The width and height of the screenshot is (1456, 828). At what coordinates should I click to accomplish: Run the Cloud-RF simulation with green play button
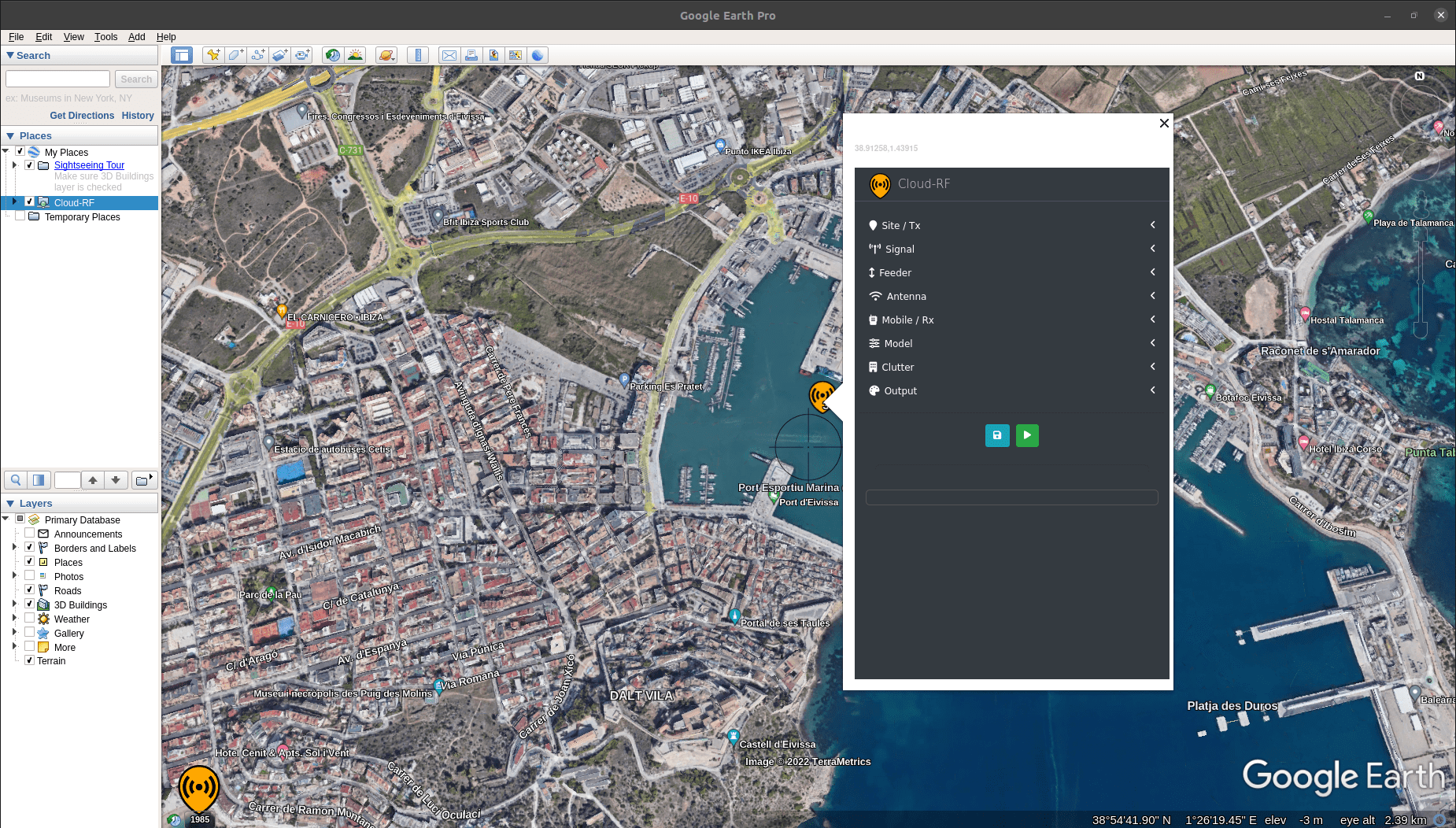1027,435
